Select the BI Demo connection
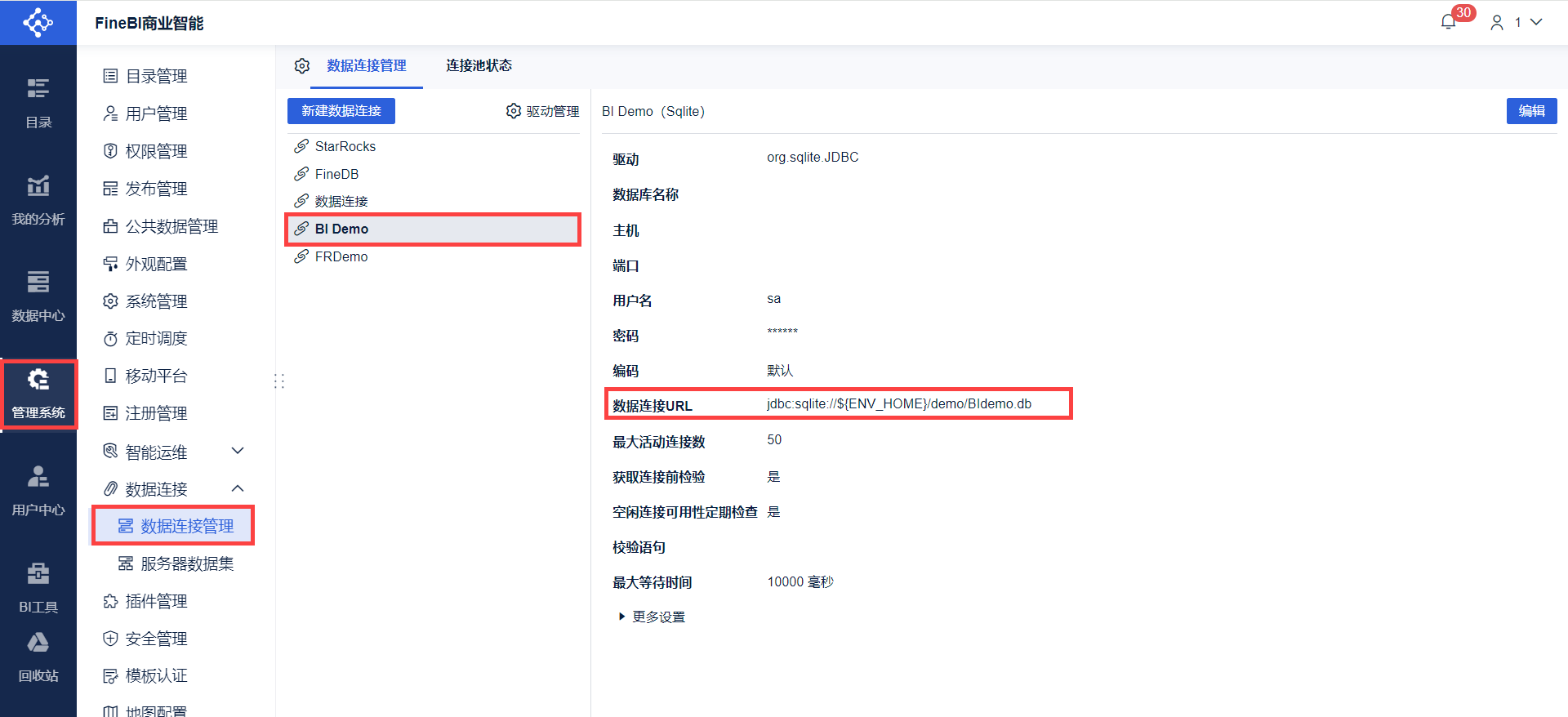The height and width of the screenshot is (717, 1568). click(x=433, y=229)
